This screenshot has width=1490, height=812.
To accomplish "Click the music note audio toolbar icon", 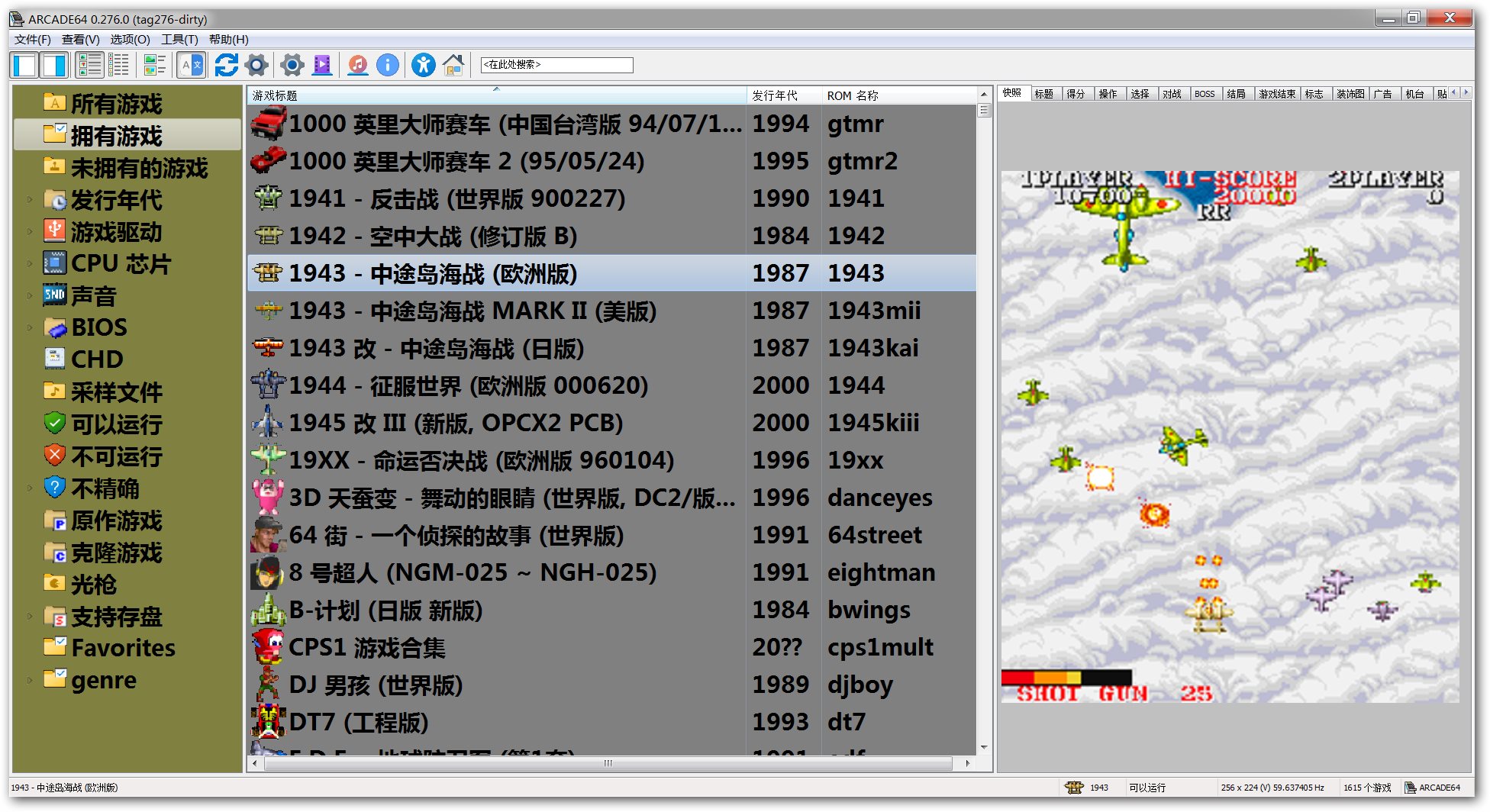I will click(x=357, y=66).
